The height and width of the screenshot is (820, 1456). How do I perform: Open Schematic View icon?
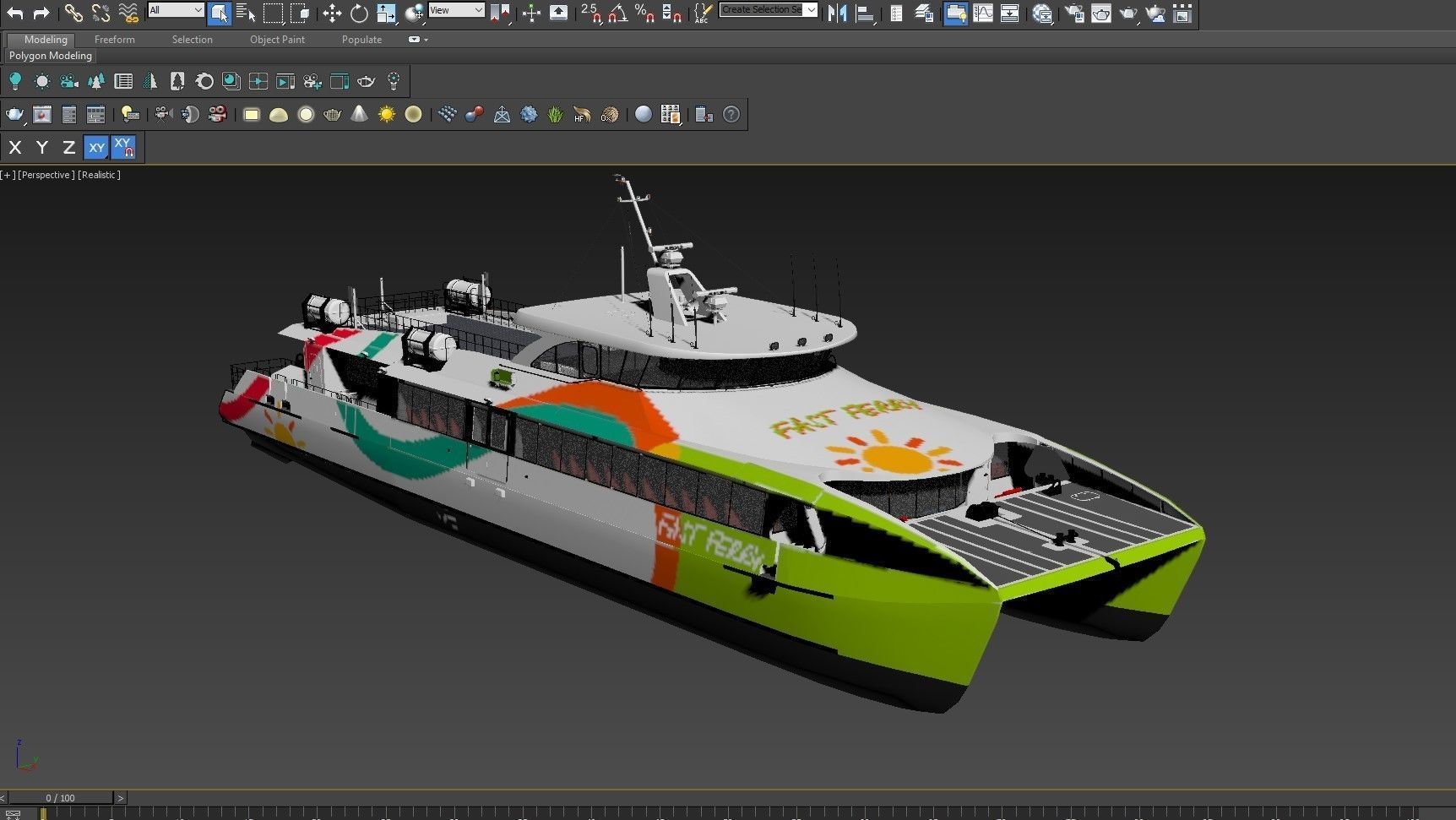click(1009, 13)
